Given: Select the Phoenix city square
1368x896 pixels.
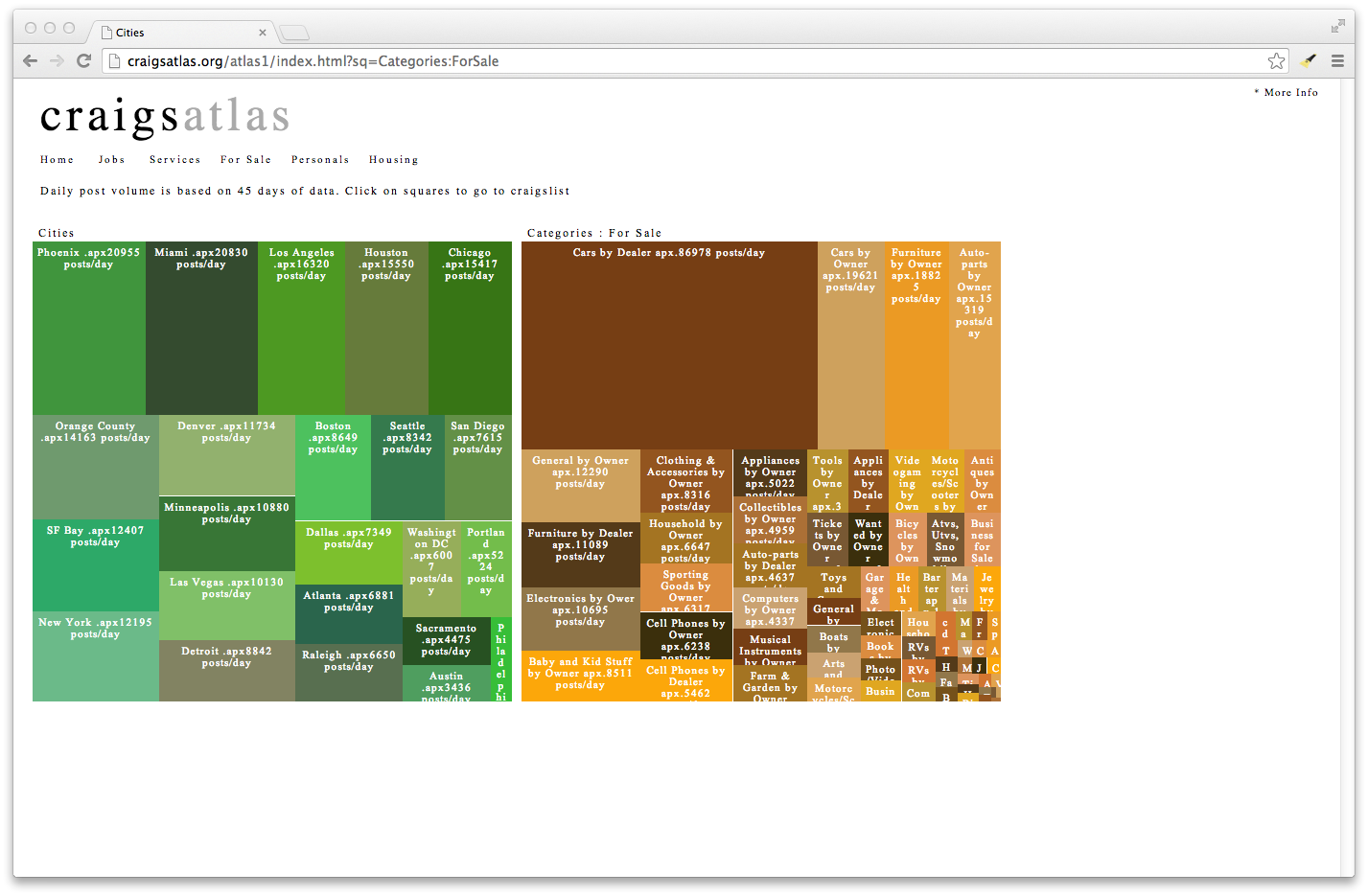Looking at the screenshot, I should point(89,328).
